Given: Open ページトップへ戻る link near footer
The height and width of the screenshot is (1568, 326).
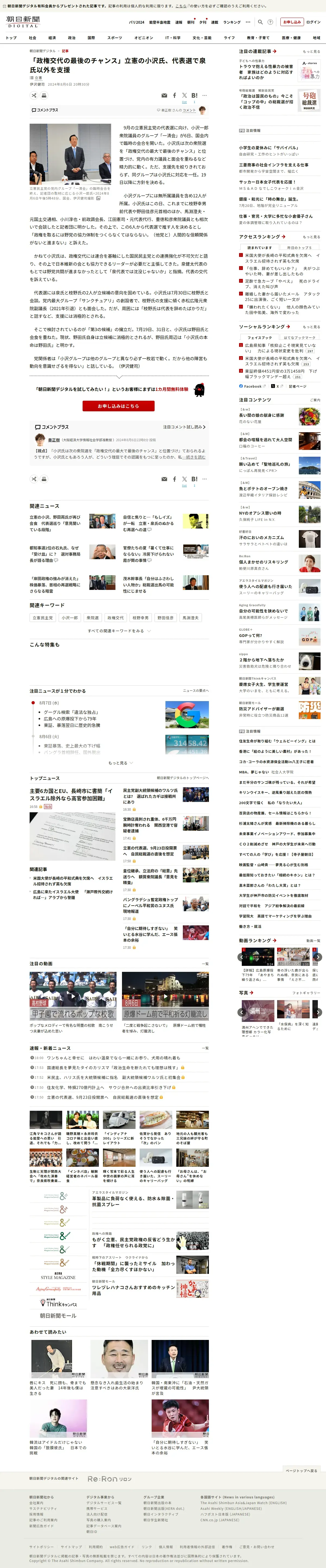Looking at the screenshot, I should pyautogui.click(x=301, y=1471).
